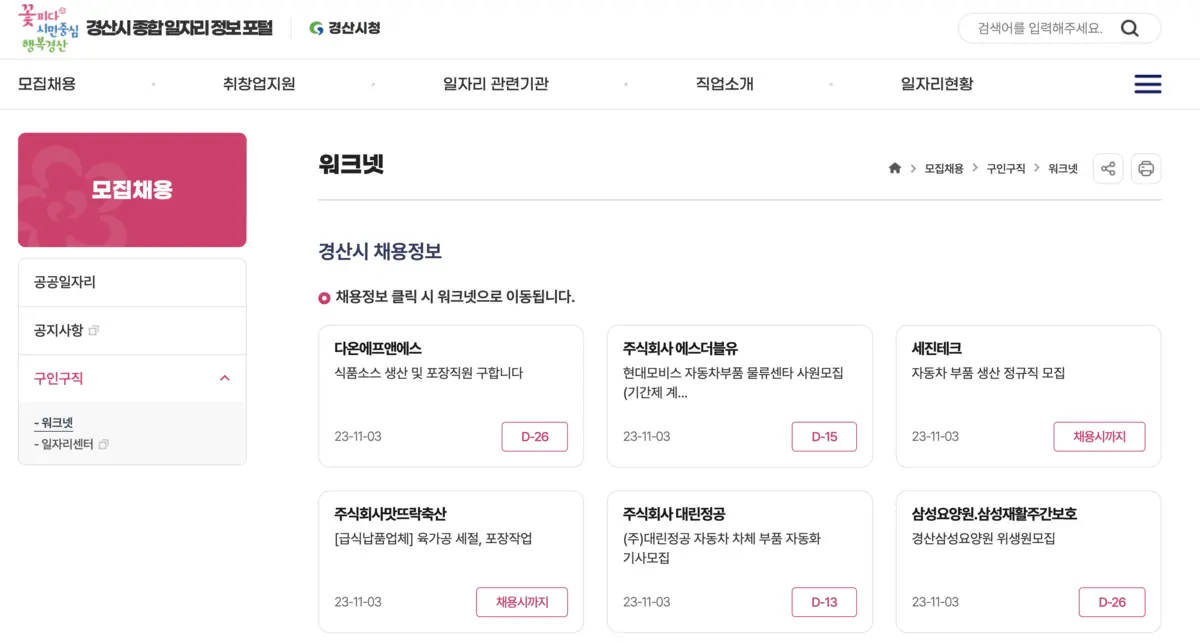Click the print icon

(1145, 168)
